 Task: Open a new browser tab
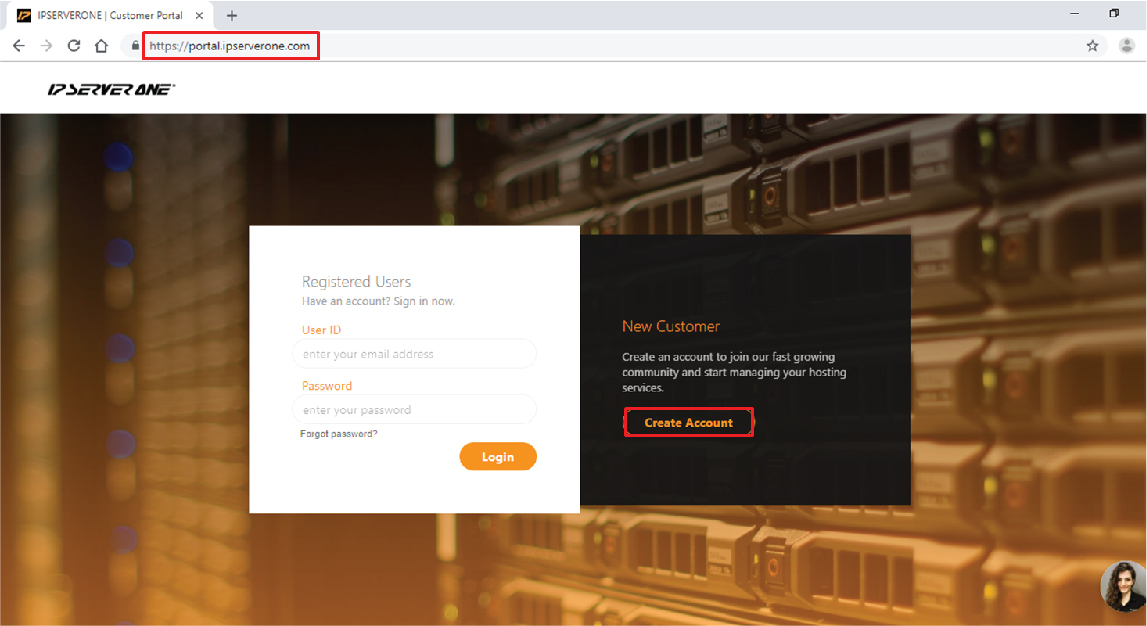coord(232,14)
